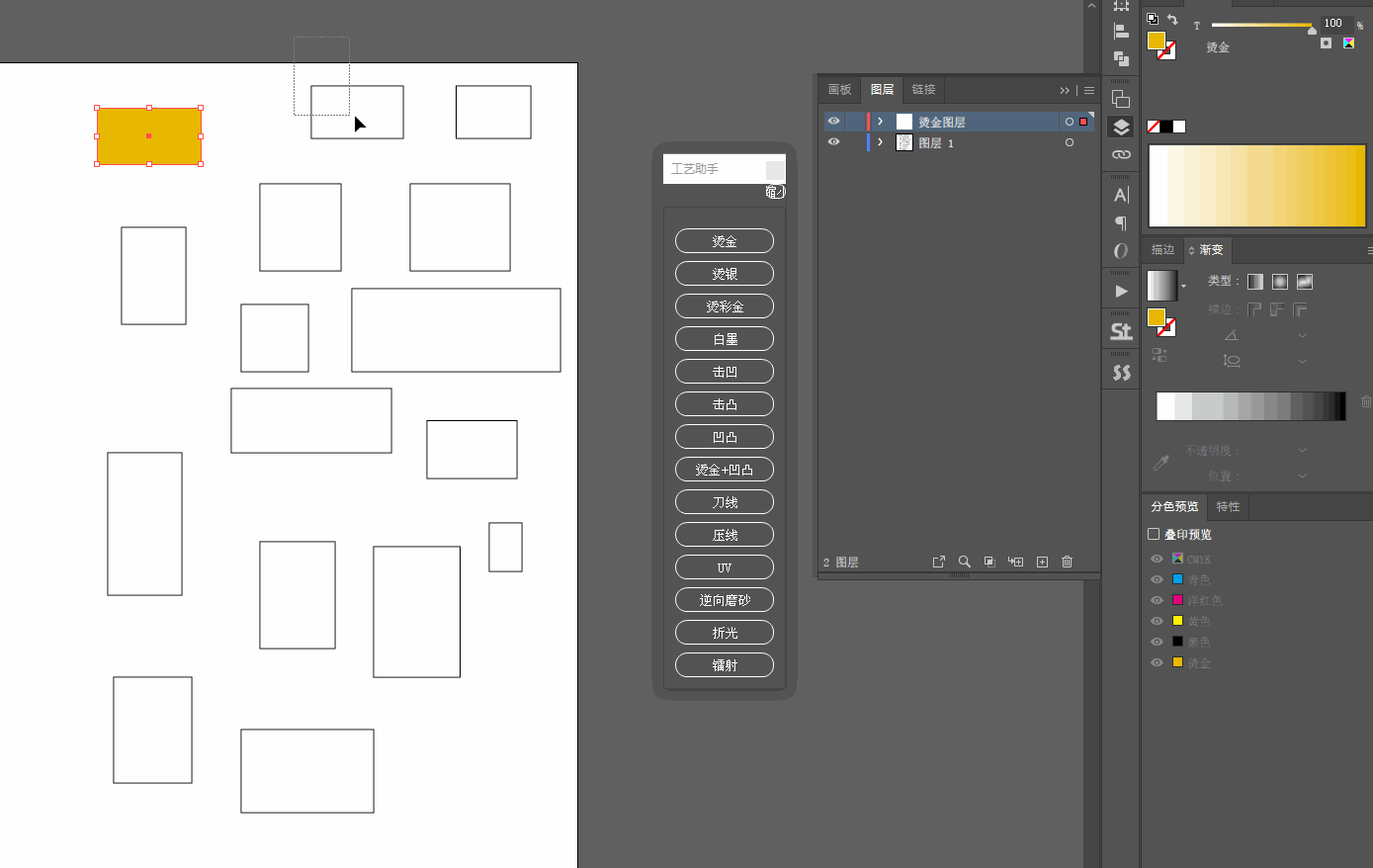This screenshot has height=868, width=1373.
Task: Open the OpenType panel dock icon
Action: [1121, 251]
